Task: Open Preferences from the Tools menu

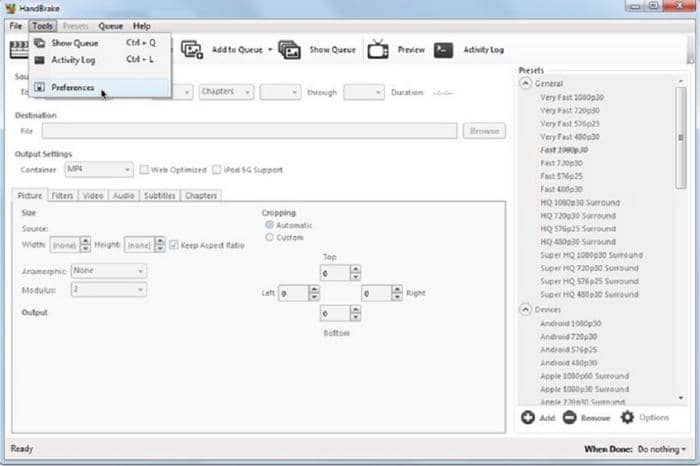Action: (100, 87)
